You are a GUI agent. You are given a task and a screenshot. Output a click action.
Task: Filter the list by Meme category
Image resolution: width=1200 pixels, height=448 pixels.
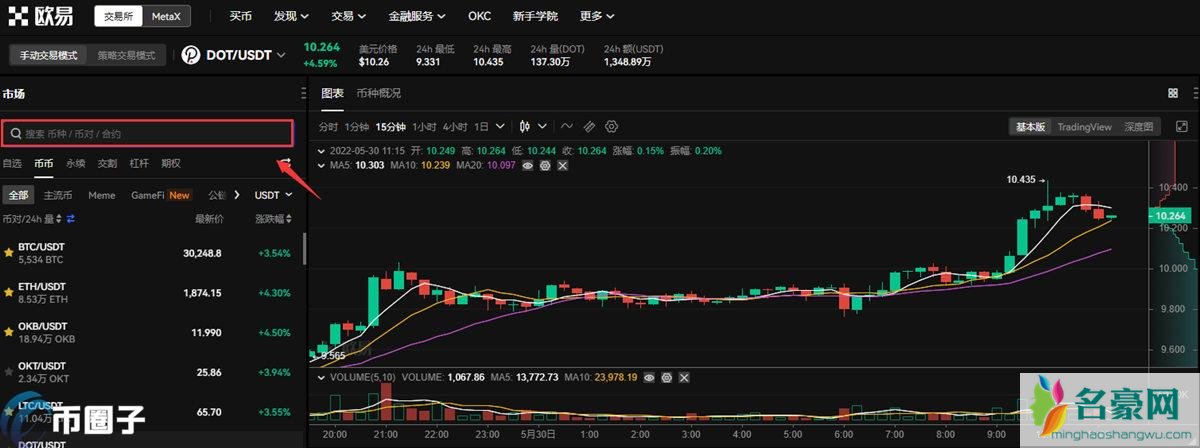(102, 195)
